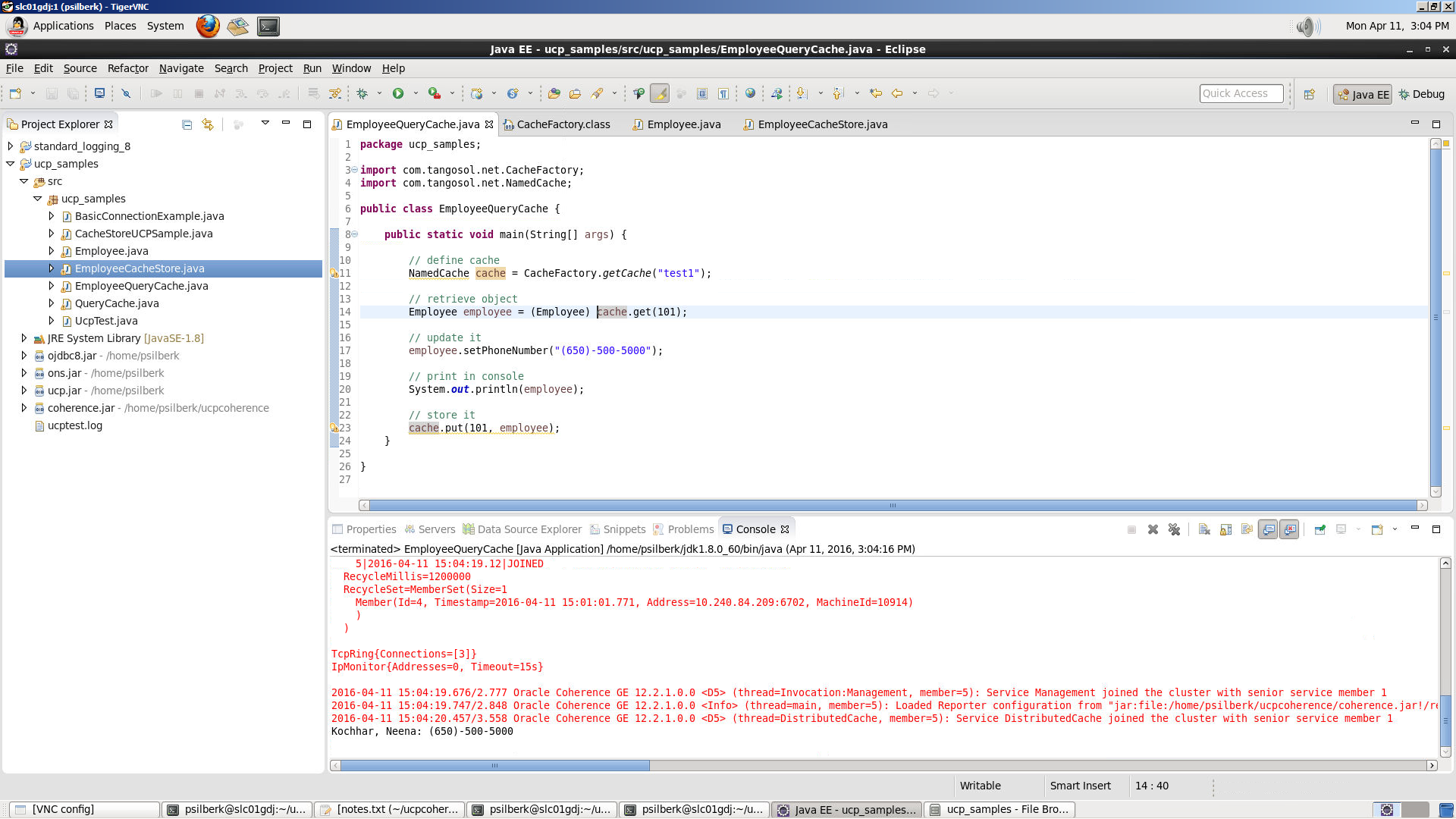The image size is (1456, 819).
Task: Activate Scroll Lock in the Console
Action: coord(1225,529)
